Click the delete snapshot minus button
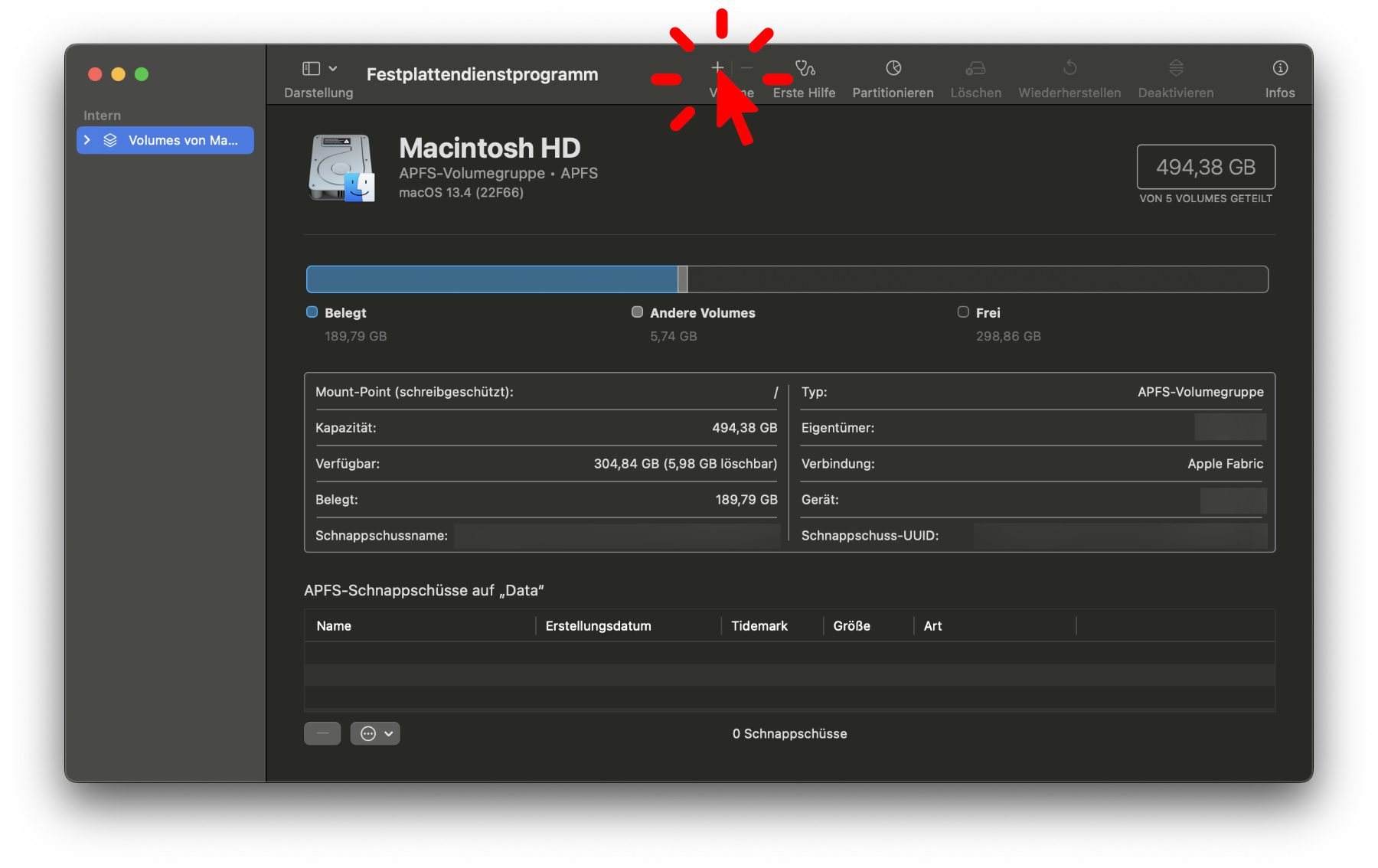The image size is (1378, 868). pyautogui.click(x=322, y=733)
